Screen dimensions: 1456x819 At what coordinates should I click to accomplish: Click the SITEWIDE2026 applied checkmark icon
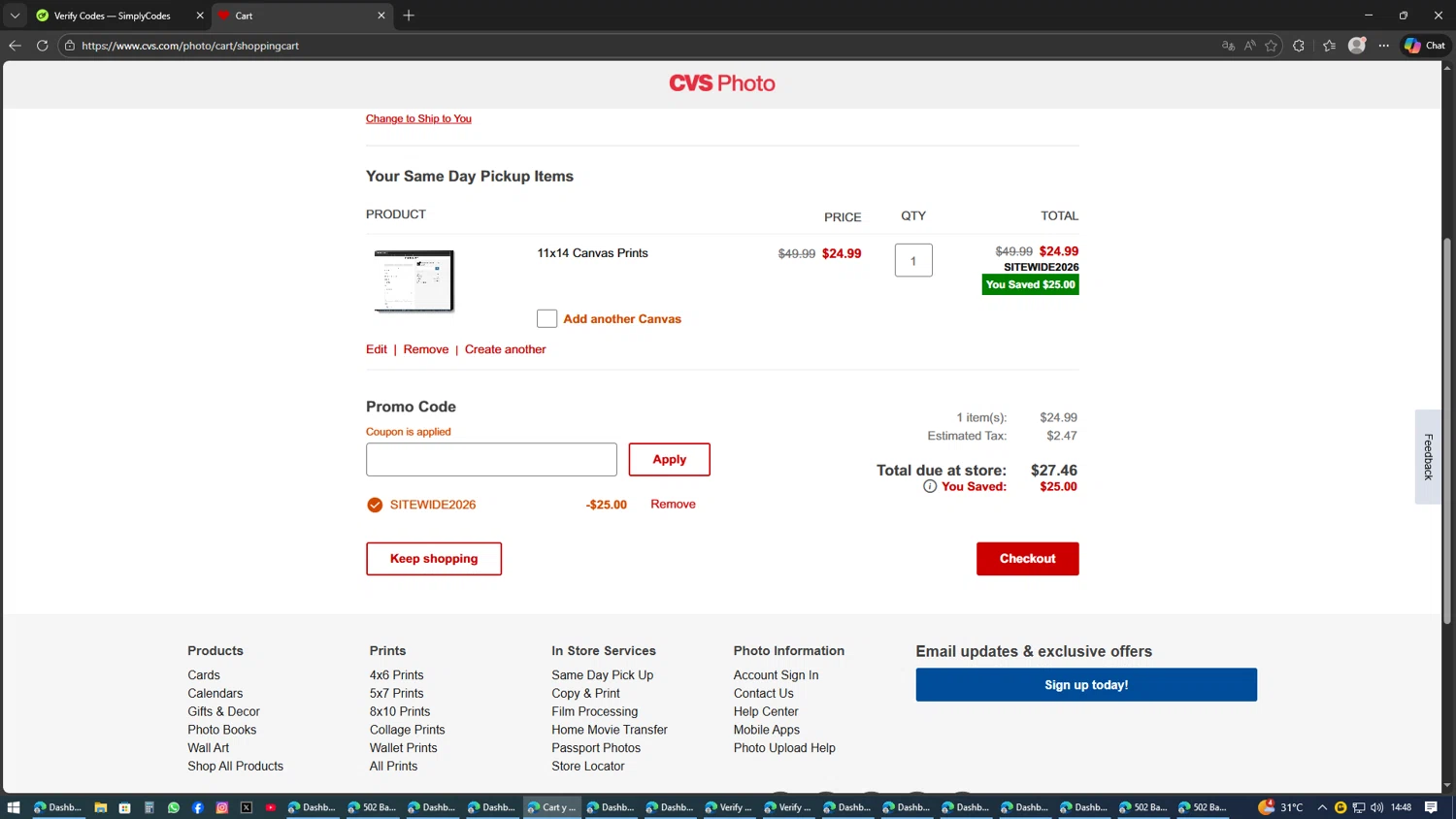375,505
